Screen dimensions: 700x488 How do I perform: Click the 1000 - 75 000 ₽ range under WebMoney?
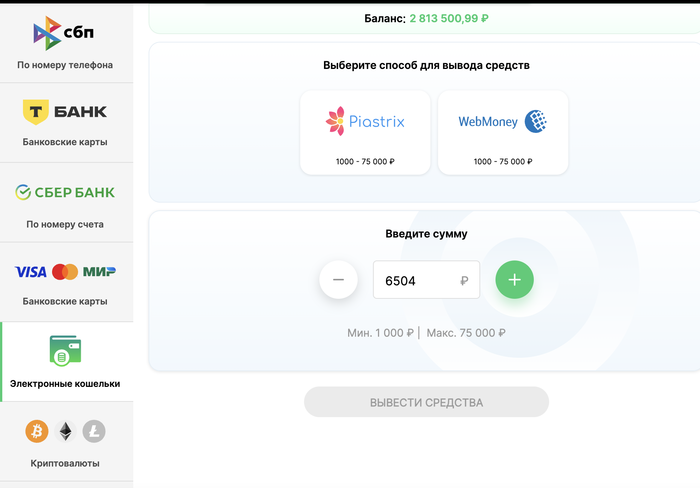[x=503, y=162]
